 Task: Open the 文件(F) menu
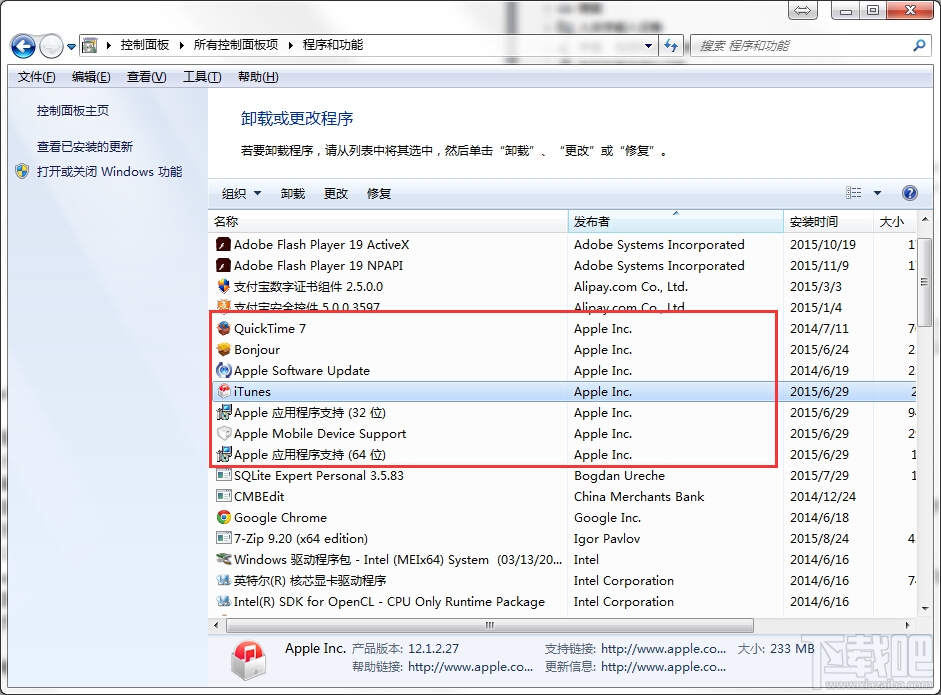pyautogui.click(x=36, y=77)
